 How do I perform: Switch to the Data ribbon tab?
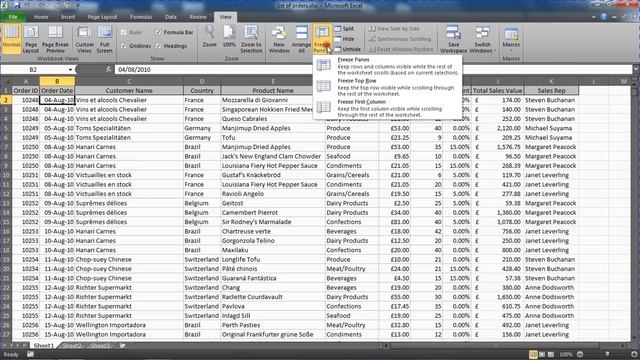[x=171, y=17]
